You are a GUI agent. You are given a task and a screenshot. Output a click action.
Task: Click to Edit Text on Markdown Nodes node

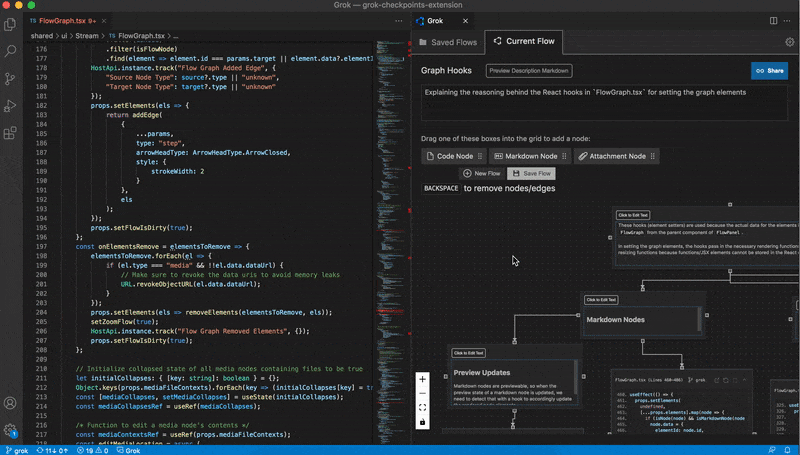[x=601, y=300]
